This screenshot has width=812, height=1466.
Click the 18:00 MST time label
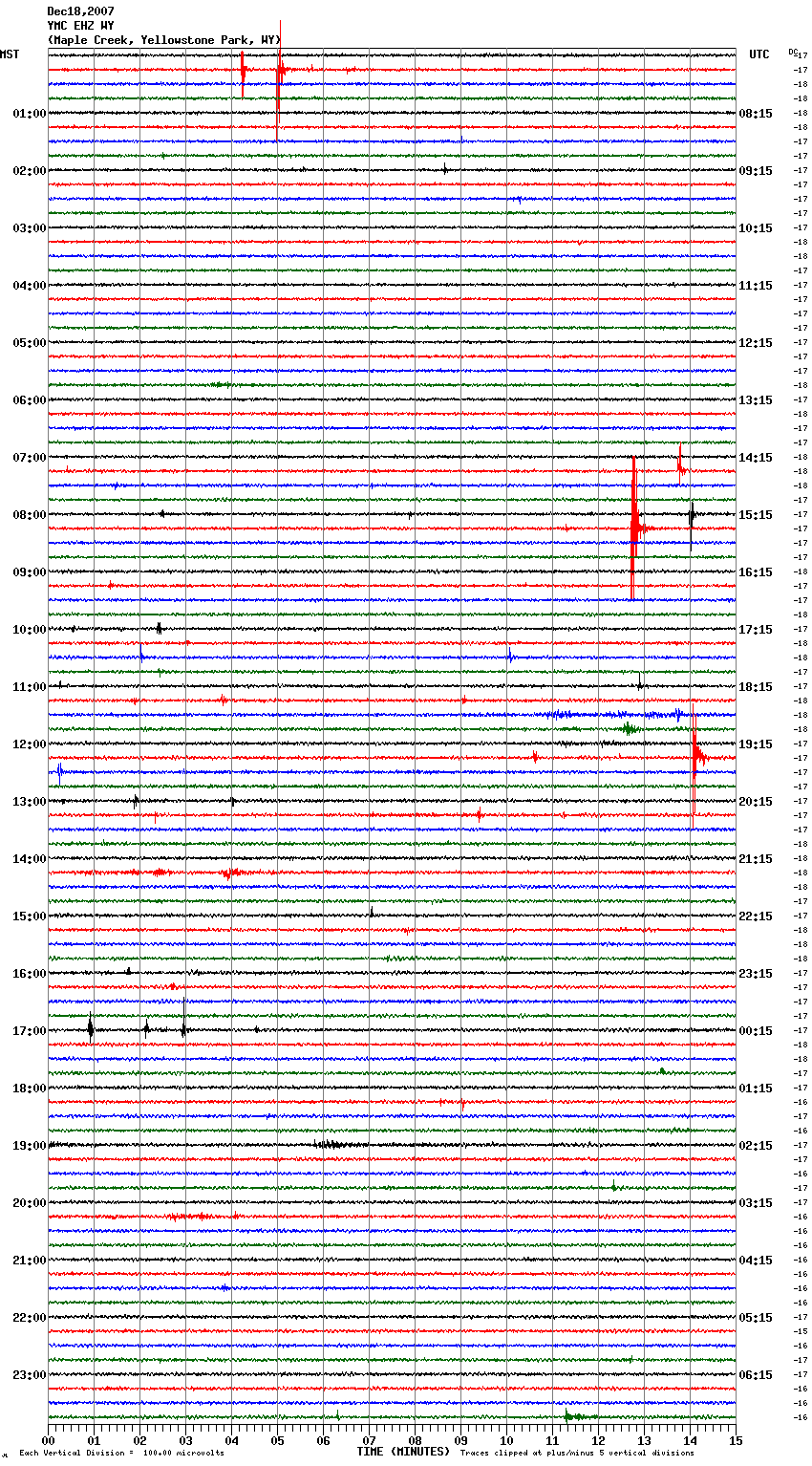pos(30,1089)
